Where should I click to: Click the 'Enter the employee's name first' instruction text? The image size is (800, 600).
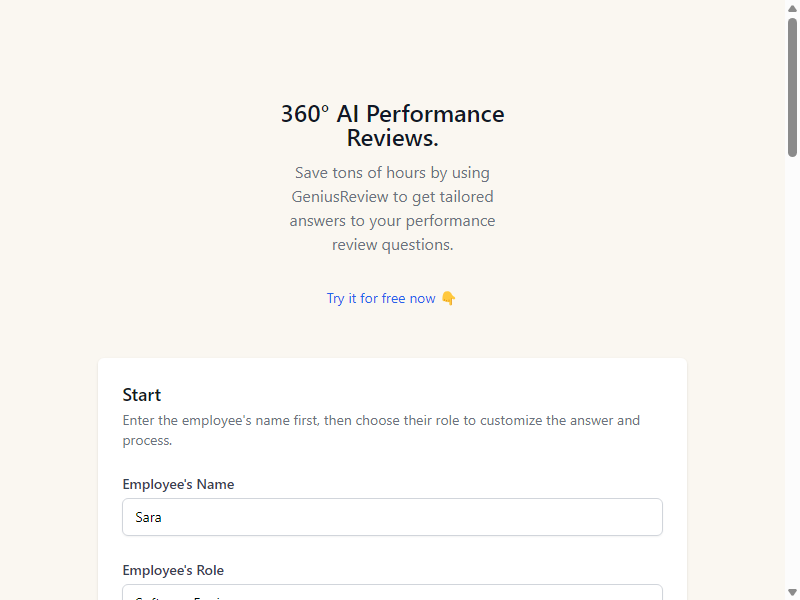pyautogui.click(x=381, y=430)
